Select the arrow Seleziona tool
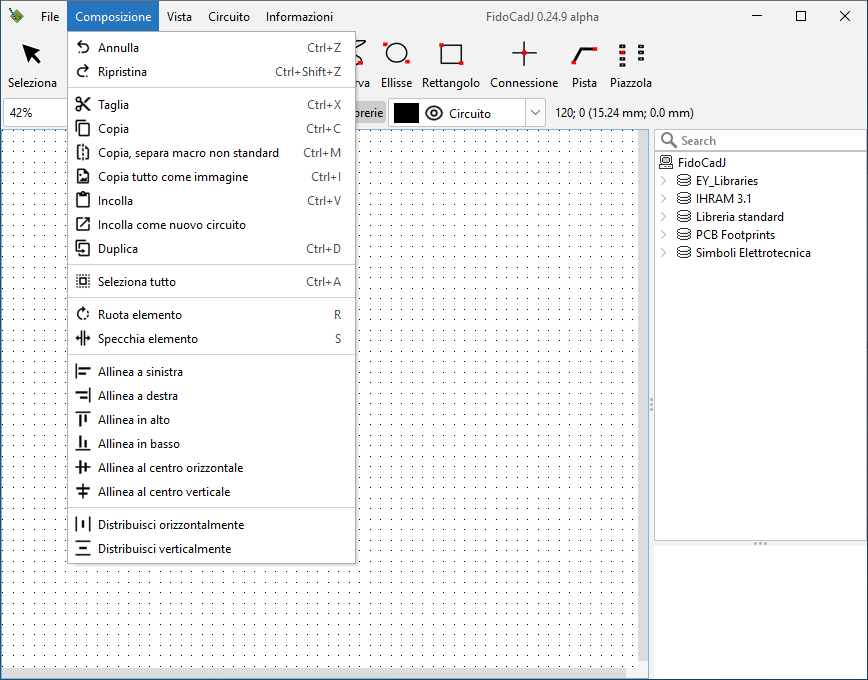This screenshot has height=680, width=868. [32, 63]
